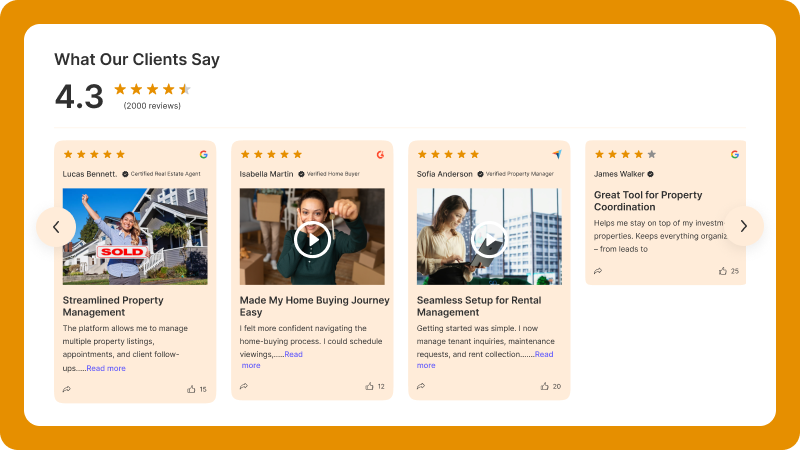800x450 pixels.
Task: Click Capterra source icon on Sofia's review
Action: pos(557,155)
